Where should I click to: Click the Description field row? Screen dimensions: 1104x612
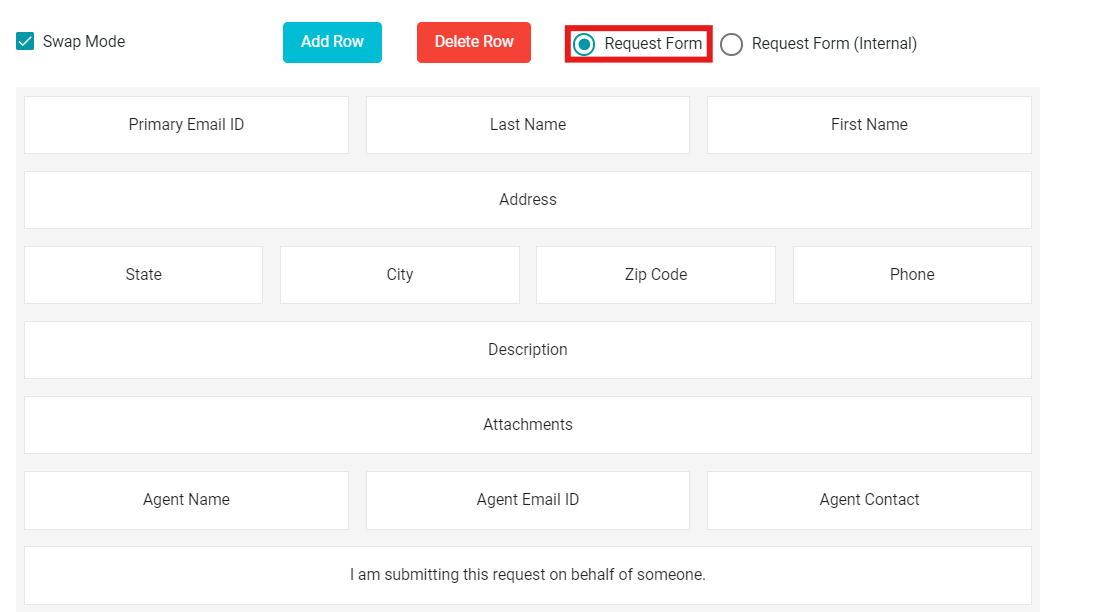(528, 350)
